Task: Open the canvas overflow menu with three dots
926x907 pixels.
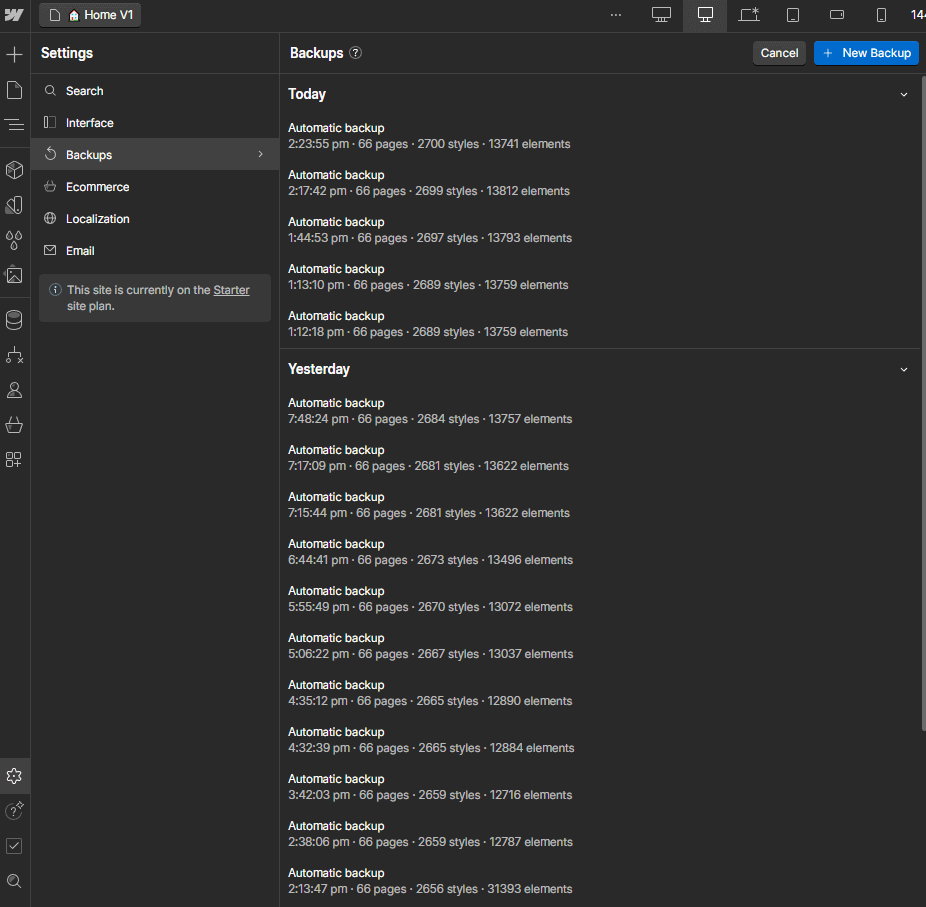Action: (615, 15)
